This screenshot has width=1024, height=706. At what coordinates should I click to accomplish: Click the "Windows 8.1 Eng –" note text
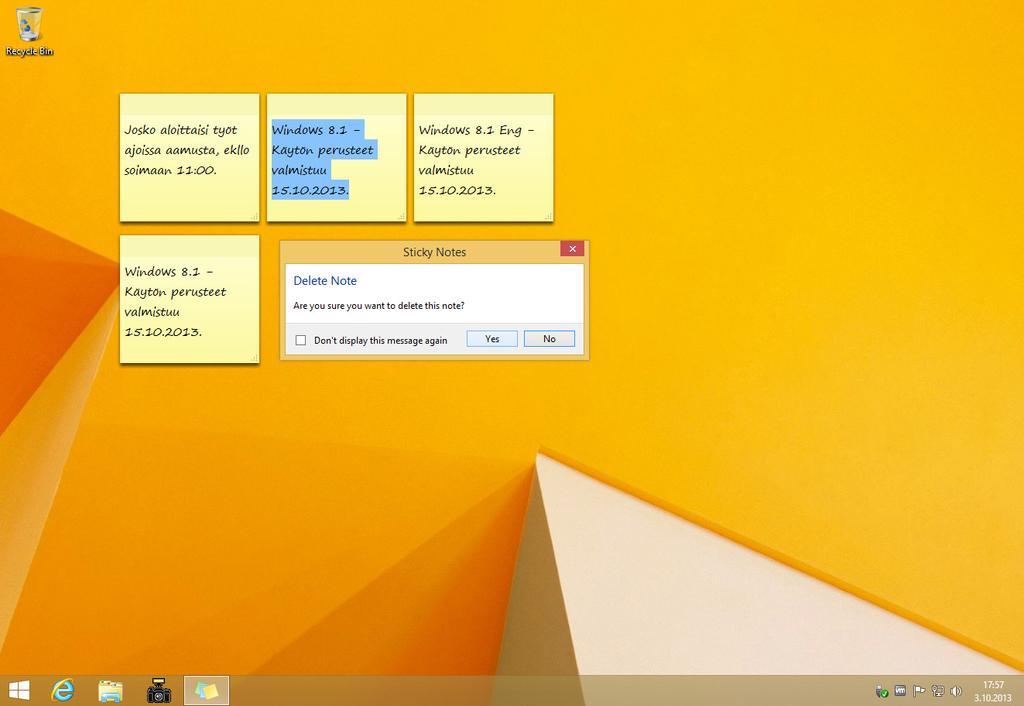pos(476,130)
